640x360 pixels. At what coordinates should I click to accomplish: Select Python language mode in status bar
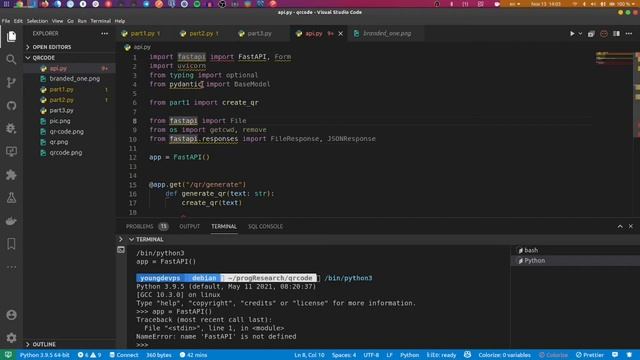click(x=409, y=355)
